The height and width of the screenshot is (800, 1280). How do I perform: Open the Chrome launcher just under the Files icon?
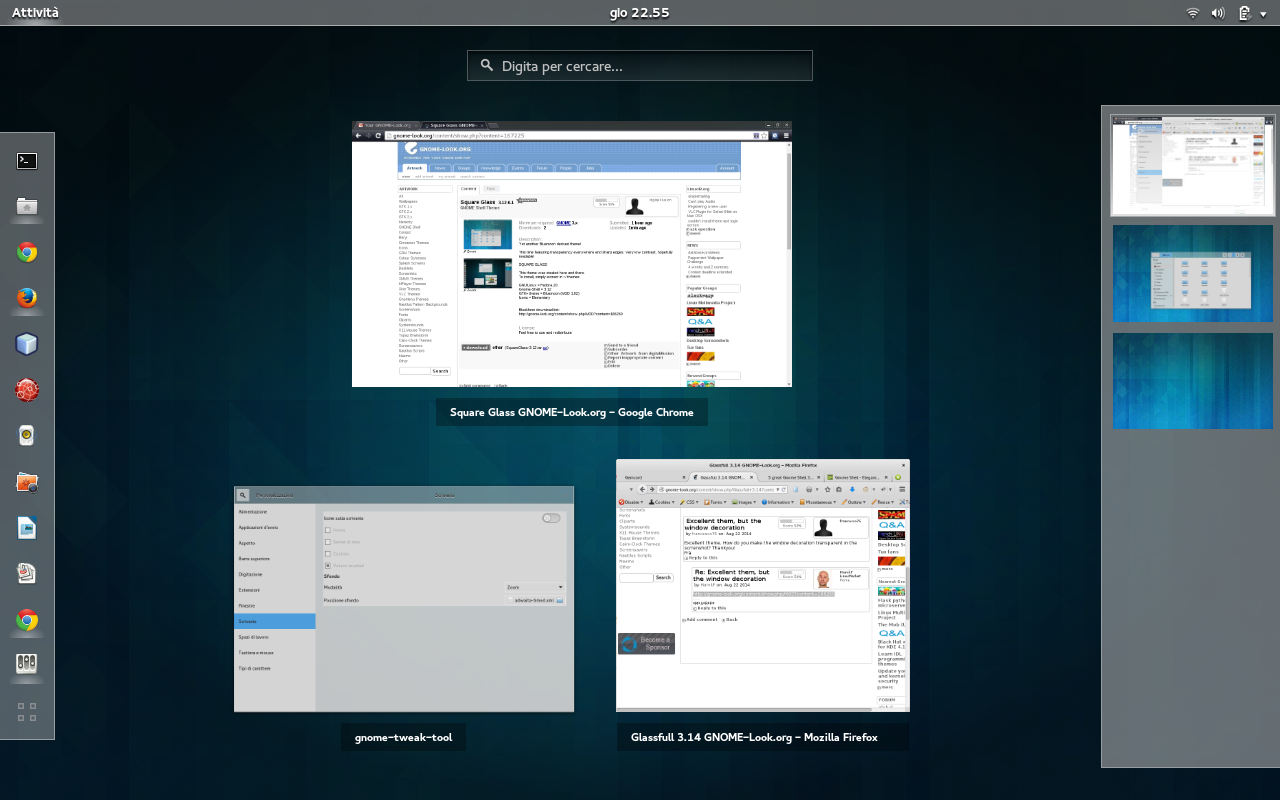click(27, 252)
